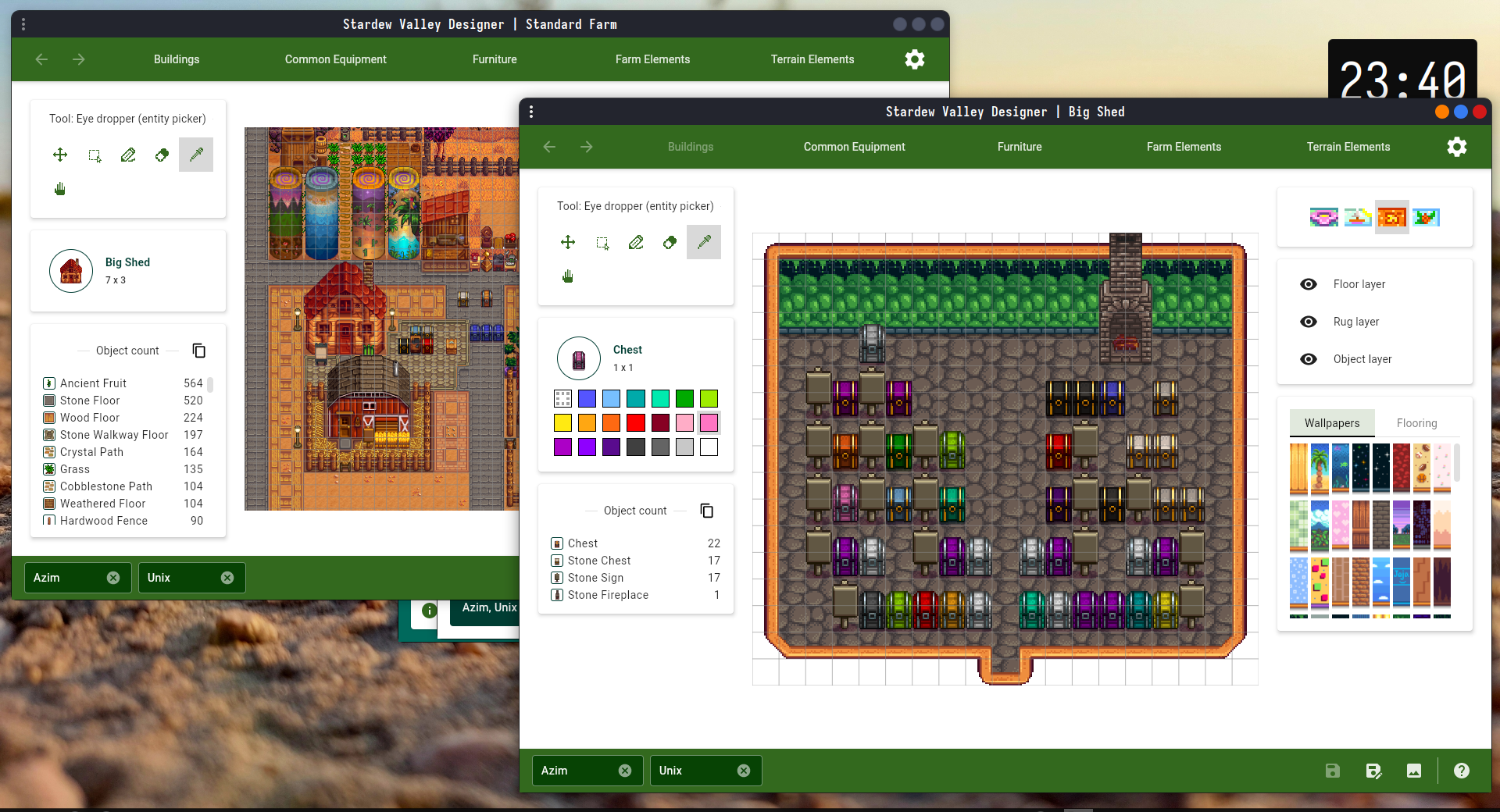Image resolution: width=1500 pixels, height=812 pixels.
Task: Click Stone Sign row in object count
Action: click(635, 578)
